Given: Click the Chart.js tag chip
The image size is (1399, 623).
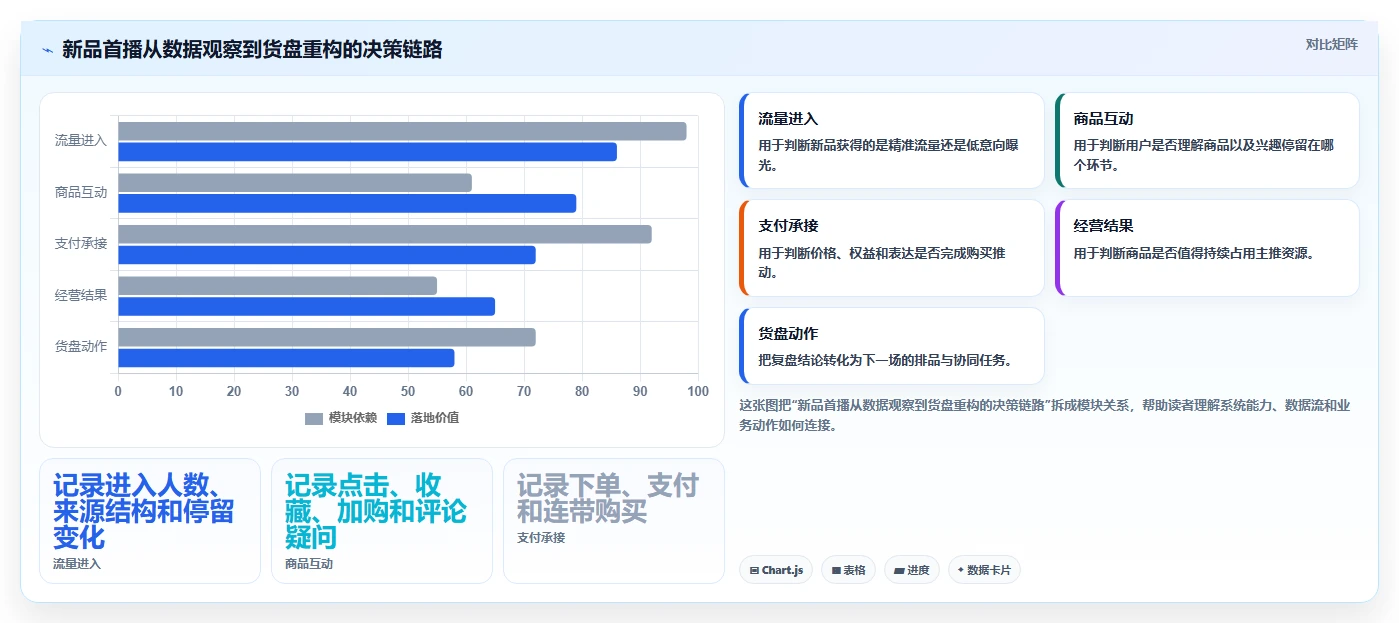Looking at the screenshot, I should coord(776,570).
